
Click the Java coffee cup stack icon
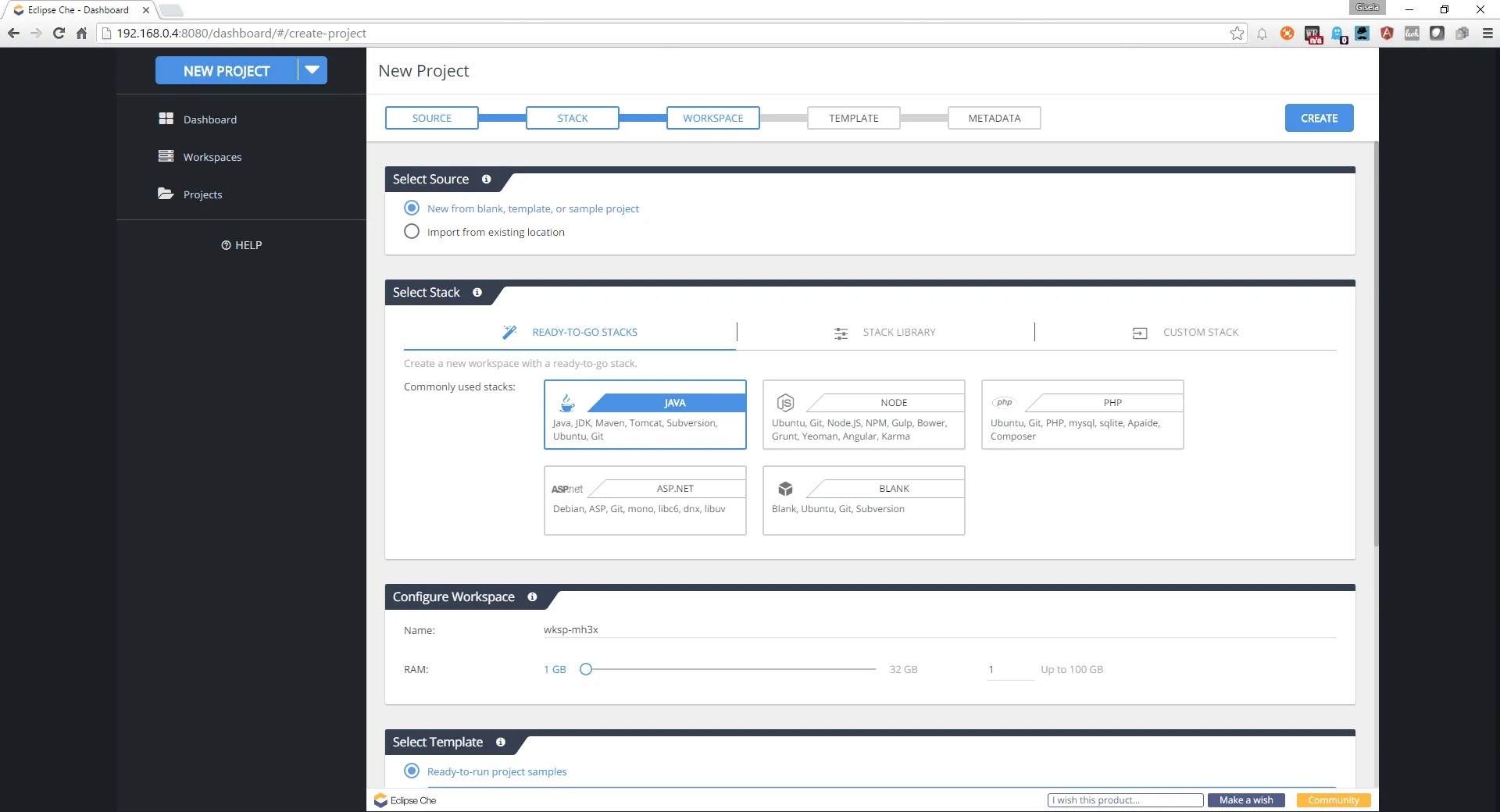click(567, 403)
